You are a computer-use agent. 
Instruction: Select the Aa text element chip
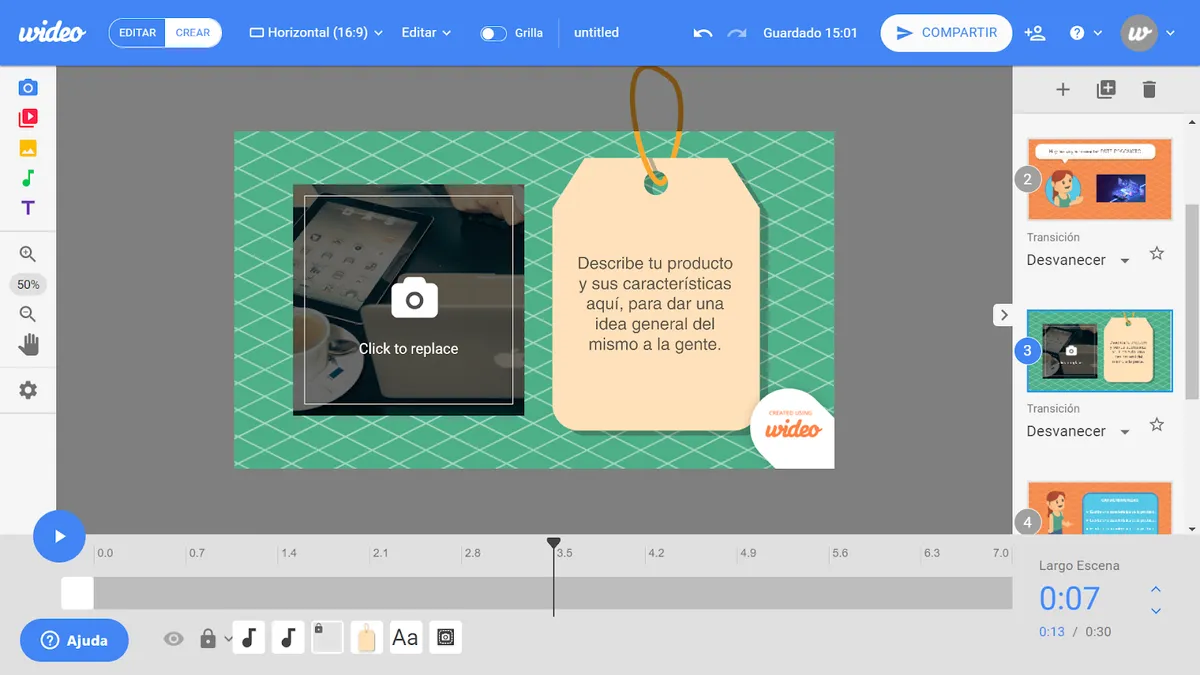(405, 637)
